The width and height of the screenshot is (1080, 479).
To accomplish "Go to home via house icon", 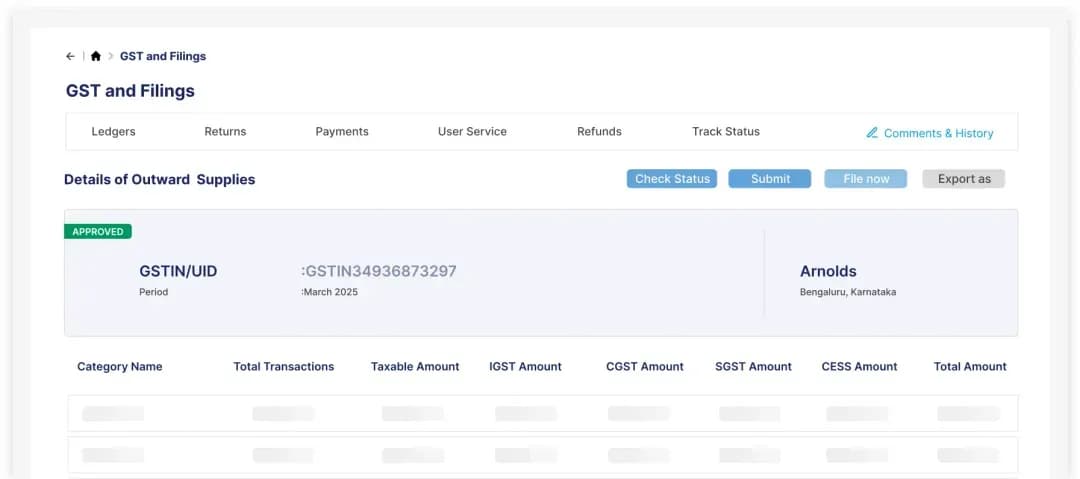I will (96, 57).
